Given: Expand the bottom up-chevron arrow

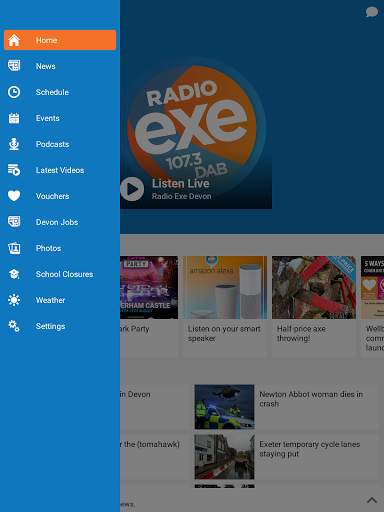Looking at the screenshot, I should coord(372,500).
